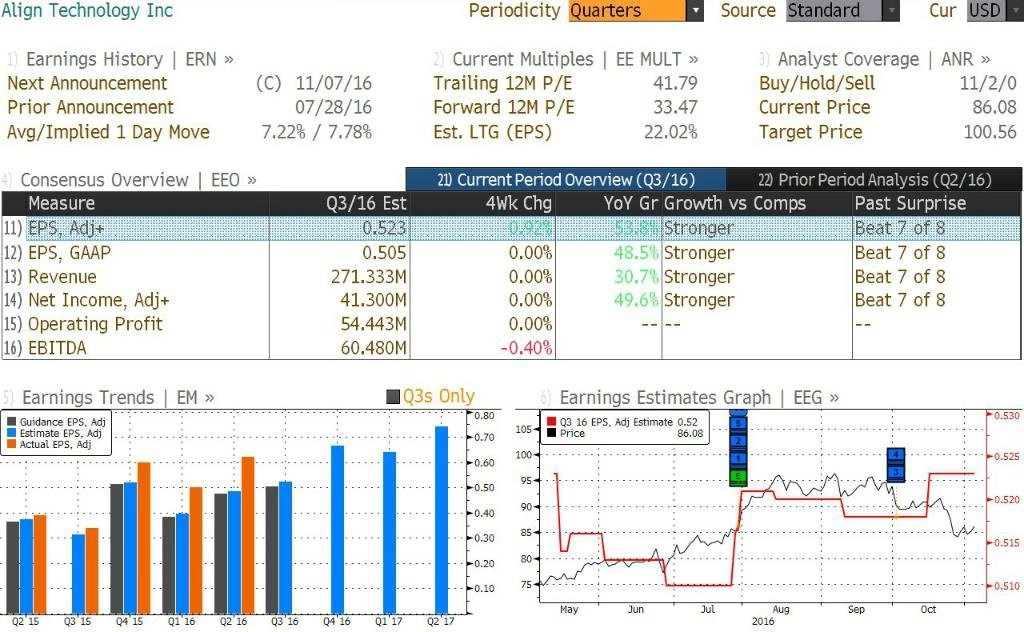Click Avg/Implied move value 7.22% / 7.78%
The width and height of the screenshot is (1024, 632).
click(x=317, y=133)
